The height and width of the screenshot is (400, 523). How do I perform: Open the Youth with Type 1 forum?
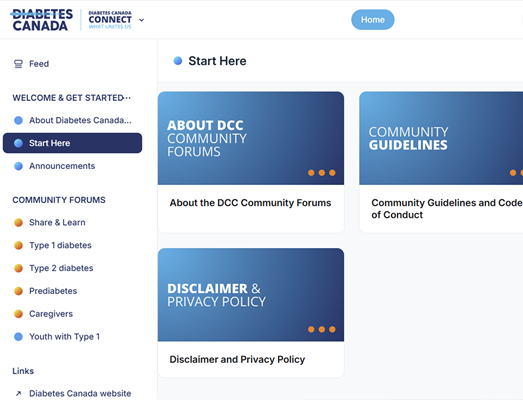click(64, 337)
